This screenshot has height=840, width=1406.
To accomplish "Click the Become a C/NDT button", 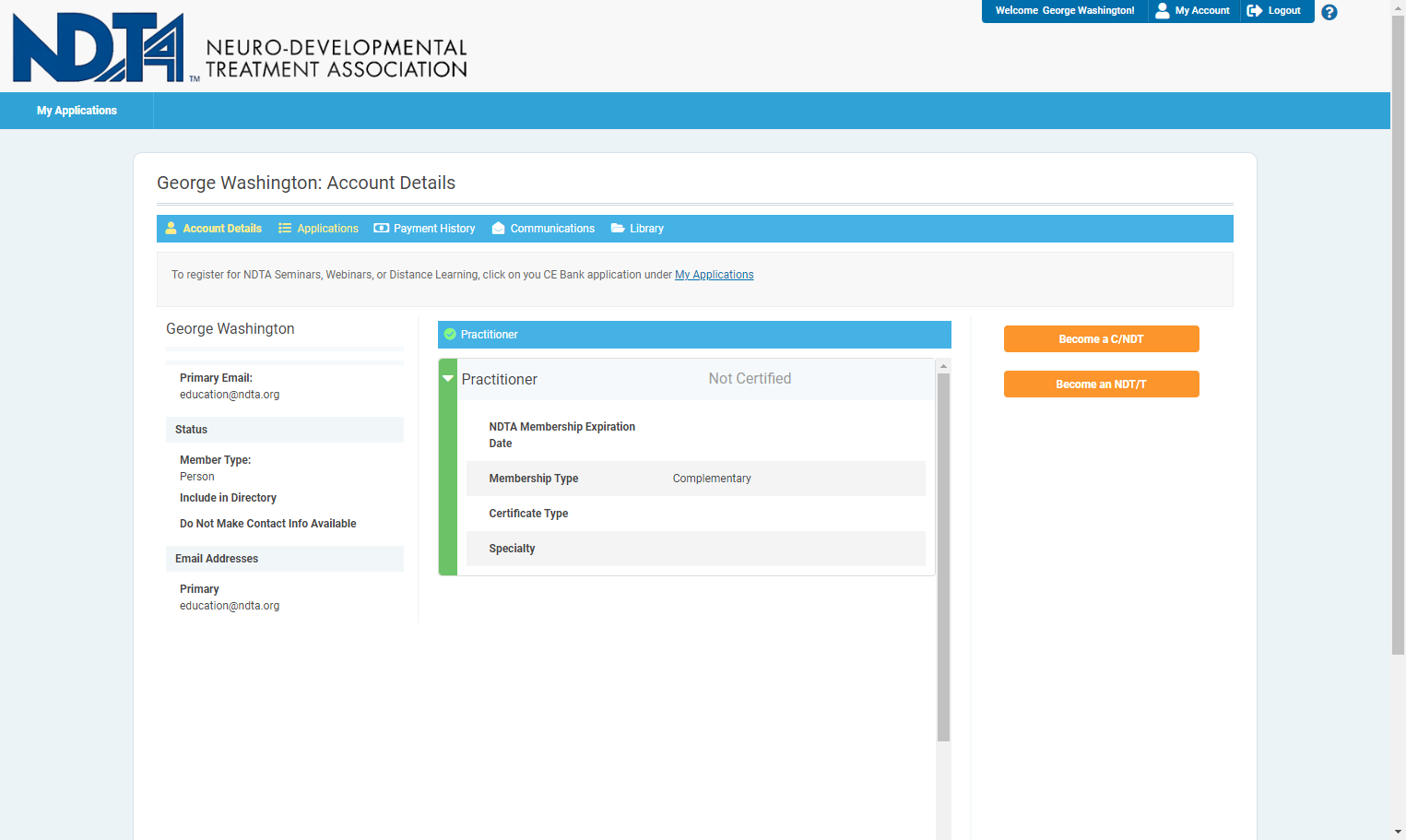I will 1101,338.
